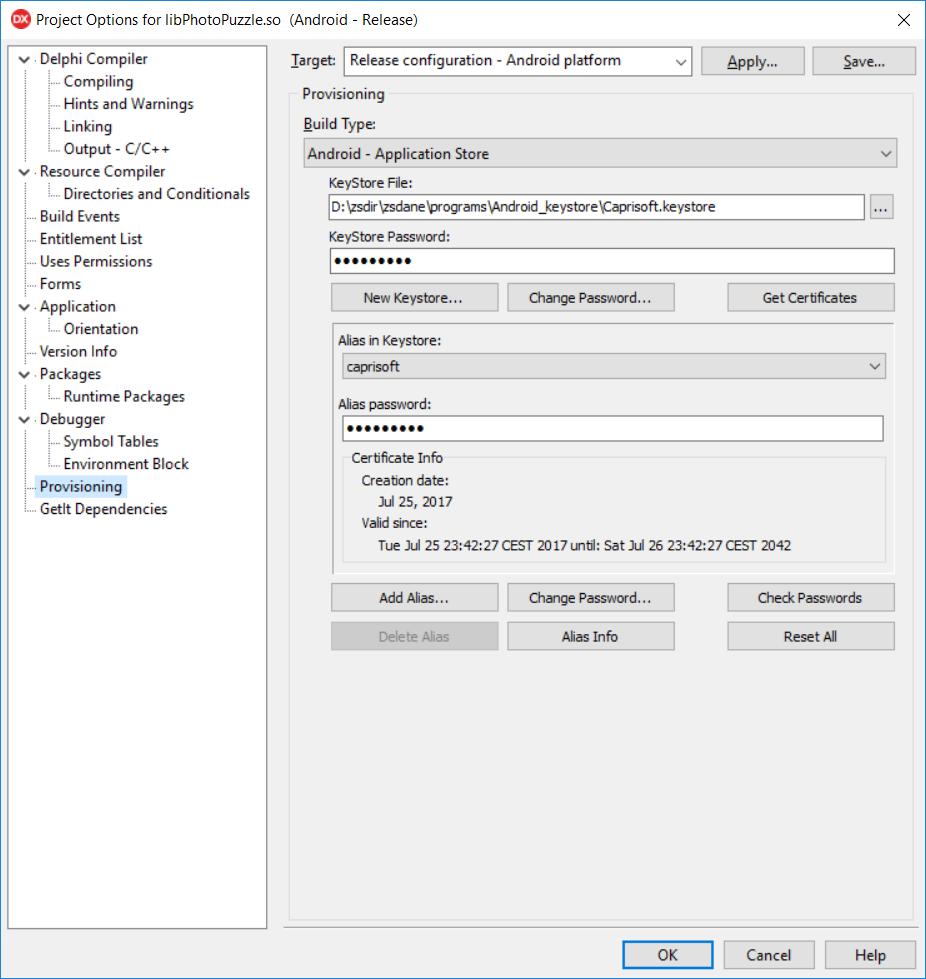
Task: Select Output - C/C++ tree item
Action: click(116, 149)
